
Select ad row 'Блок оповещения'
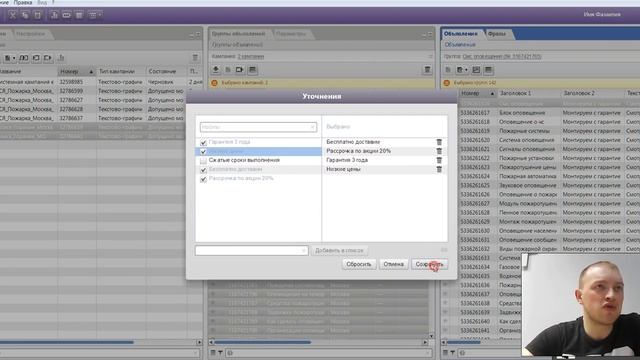pos(549,113)
